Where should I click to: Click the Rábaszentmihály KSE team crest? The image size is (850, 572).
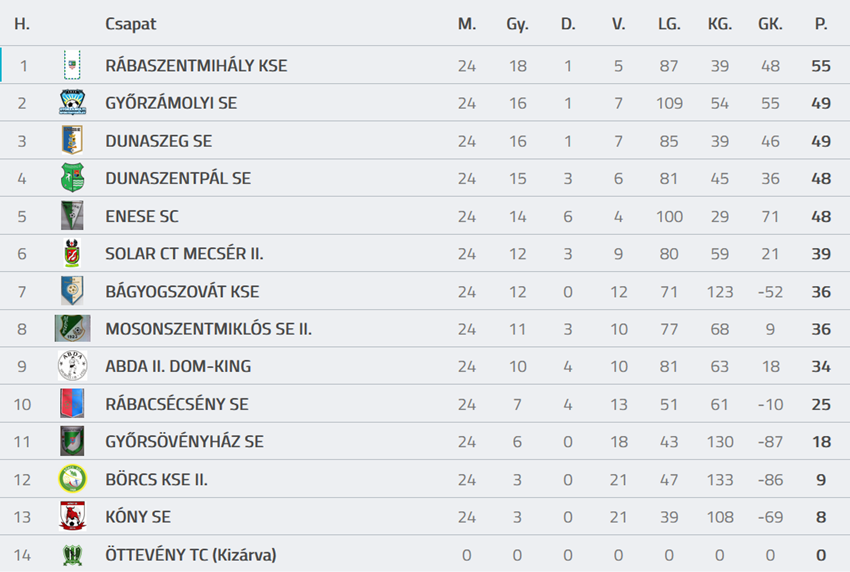tap(72, 65)
